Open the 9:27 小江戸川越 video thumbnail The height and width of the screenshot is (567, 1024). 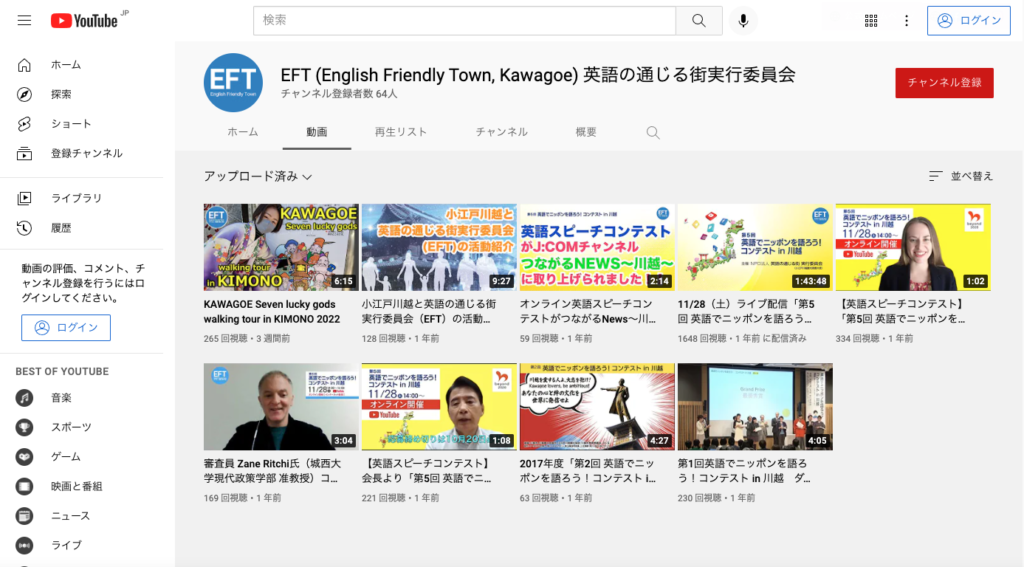point(439,247)
